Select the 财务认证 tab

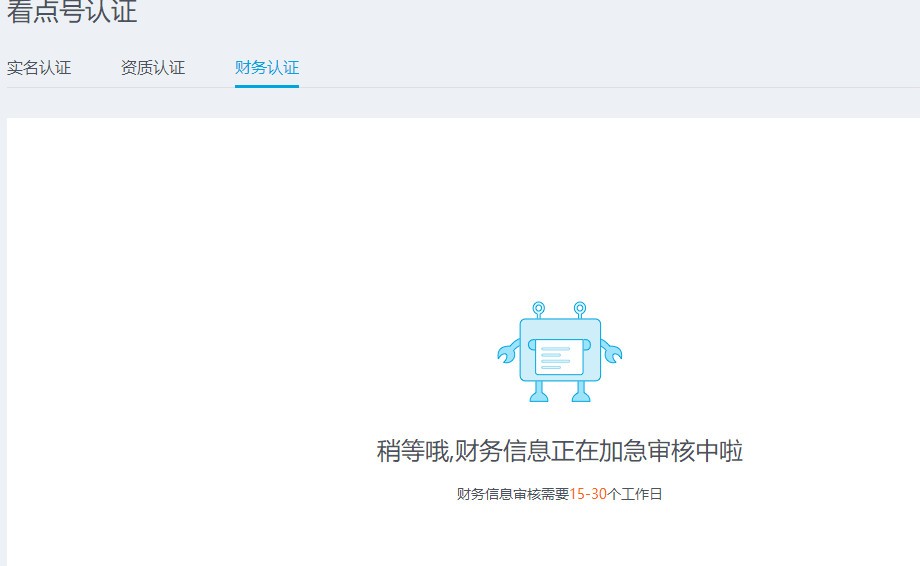267,68
